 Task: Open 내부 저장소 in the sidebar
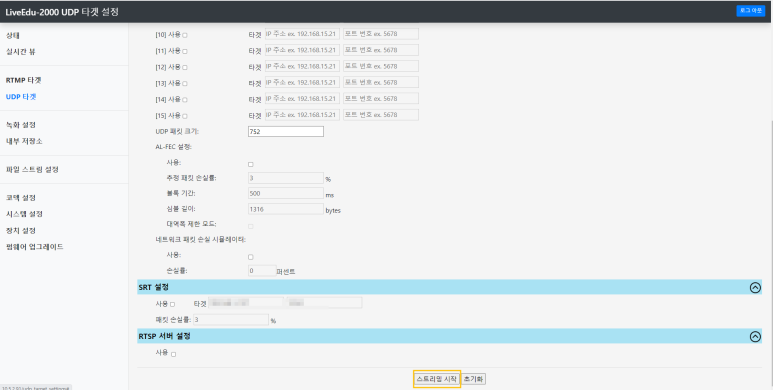(x=24, y=141)
